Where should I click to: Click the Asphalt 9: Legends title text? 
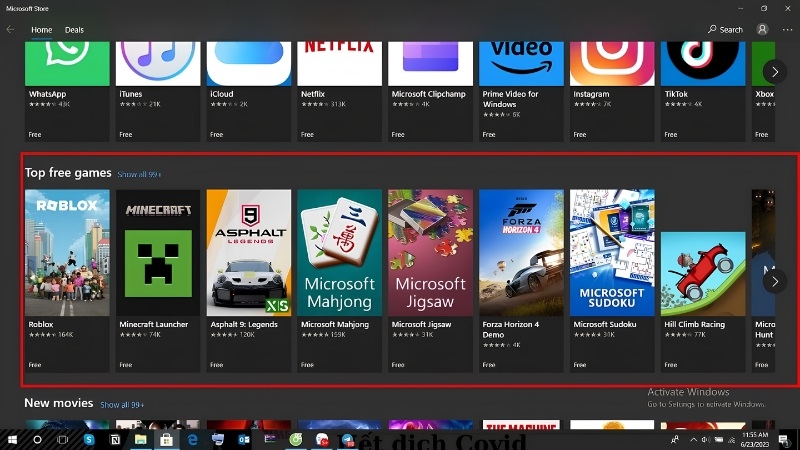click(244, 324)
